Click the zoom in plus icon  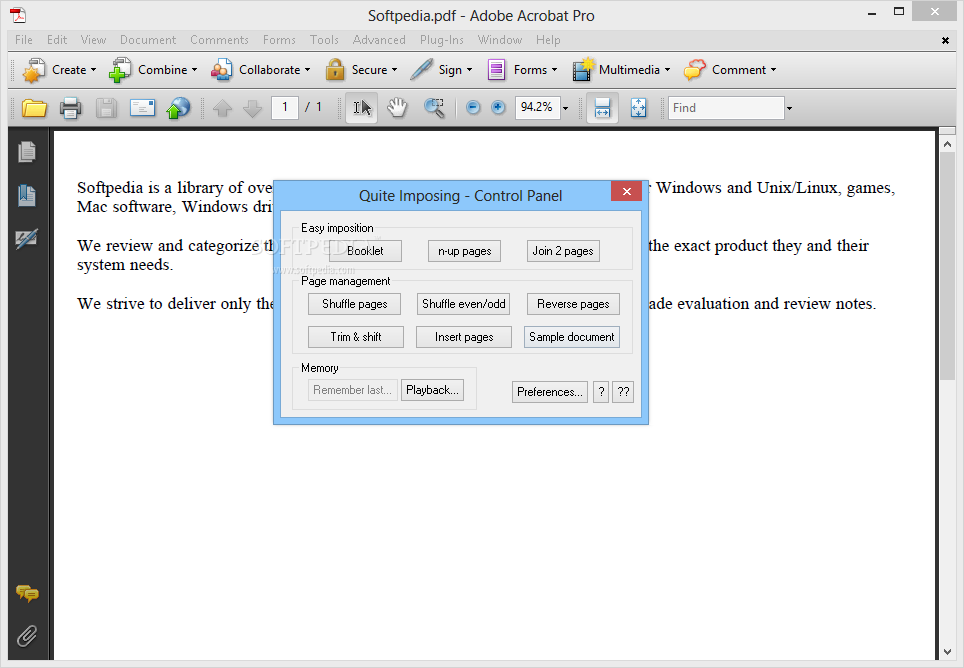point(498,108)
